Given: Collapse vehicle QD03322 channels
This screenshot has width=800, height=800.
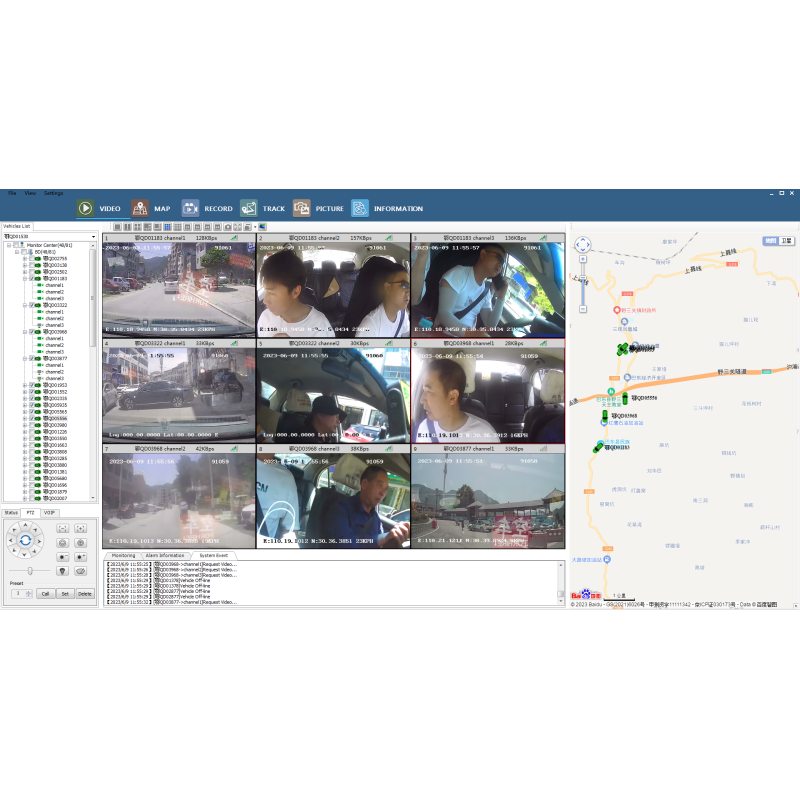Looking at the screenshot, I should click(x=25, y=305).
